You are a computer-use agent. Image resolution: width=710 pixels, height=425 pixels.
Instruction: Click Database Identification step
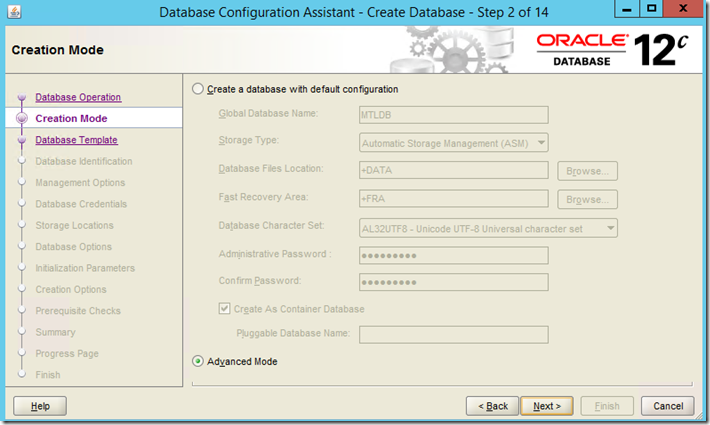(x=84, y=161)
